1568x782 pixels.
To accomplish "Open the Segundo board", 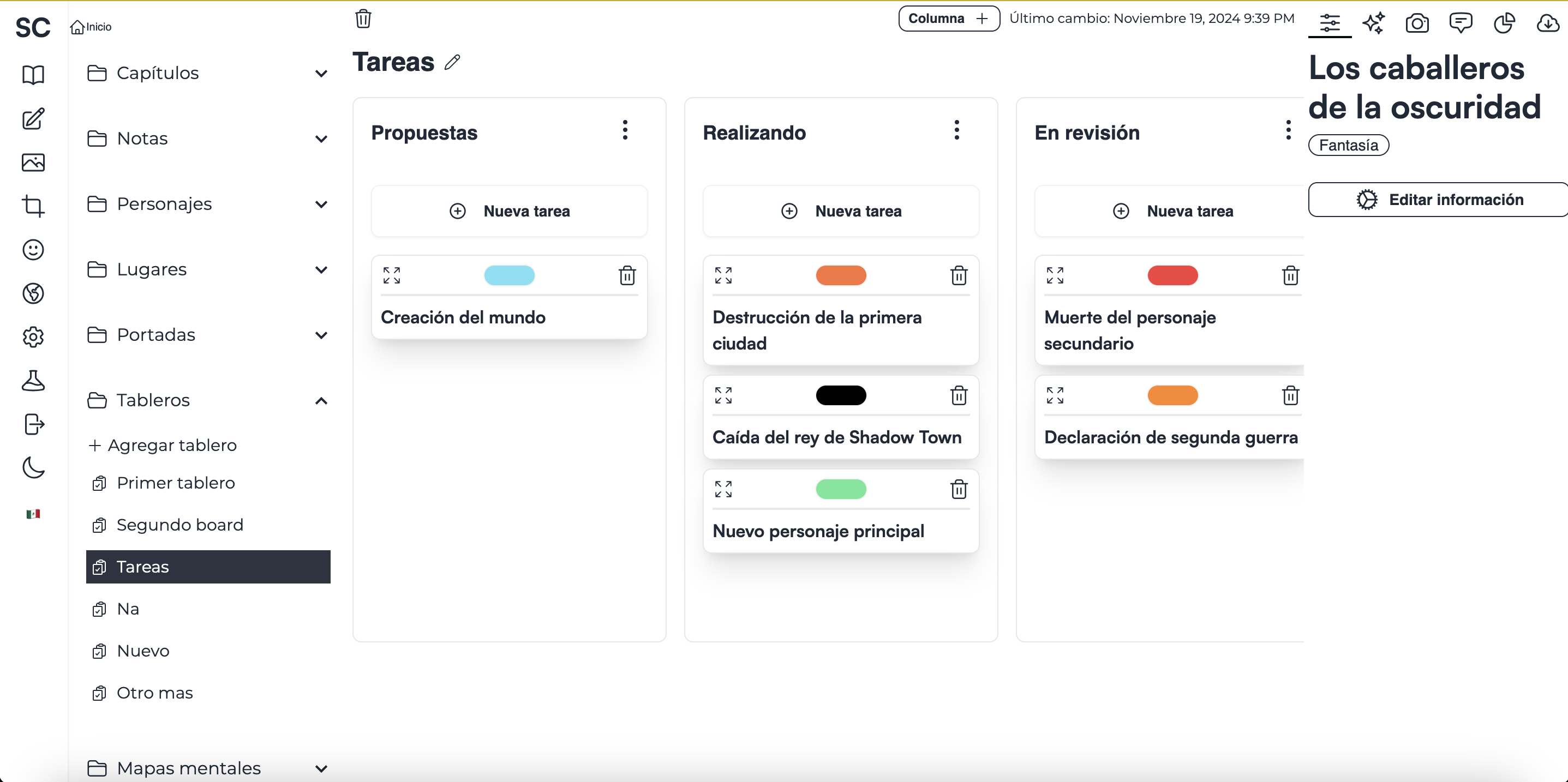I will (x=208, y=525).
